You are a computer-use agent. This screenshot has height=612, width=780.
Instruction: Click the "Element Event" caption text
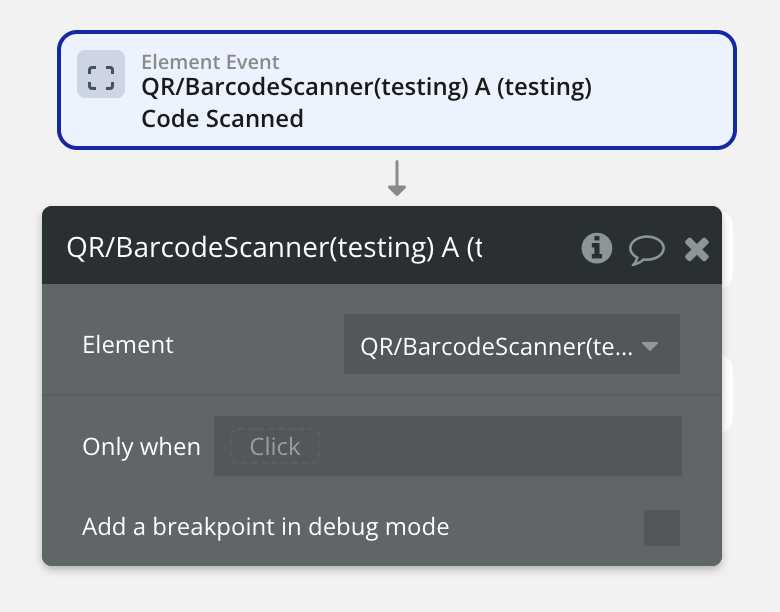pyautogui.click(x=210, y=62)
